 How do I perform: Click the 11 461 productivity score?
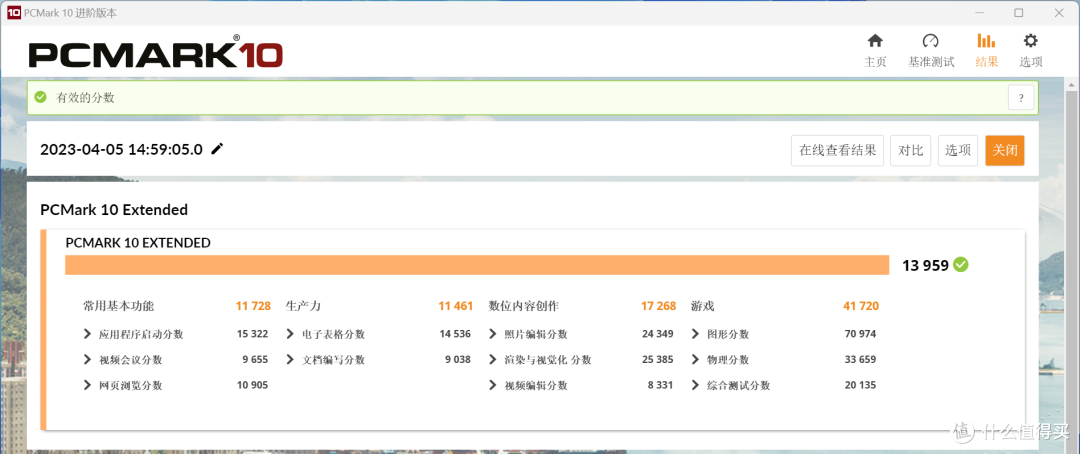click(x=455, y=306)
